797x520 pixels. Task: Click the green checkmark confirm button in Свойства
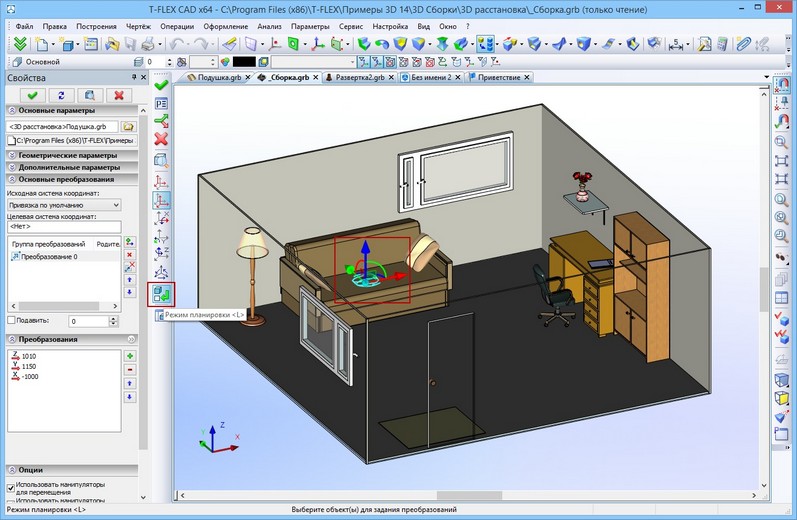pyautogui.click(x=33, y=95)
